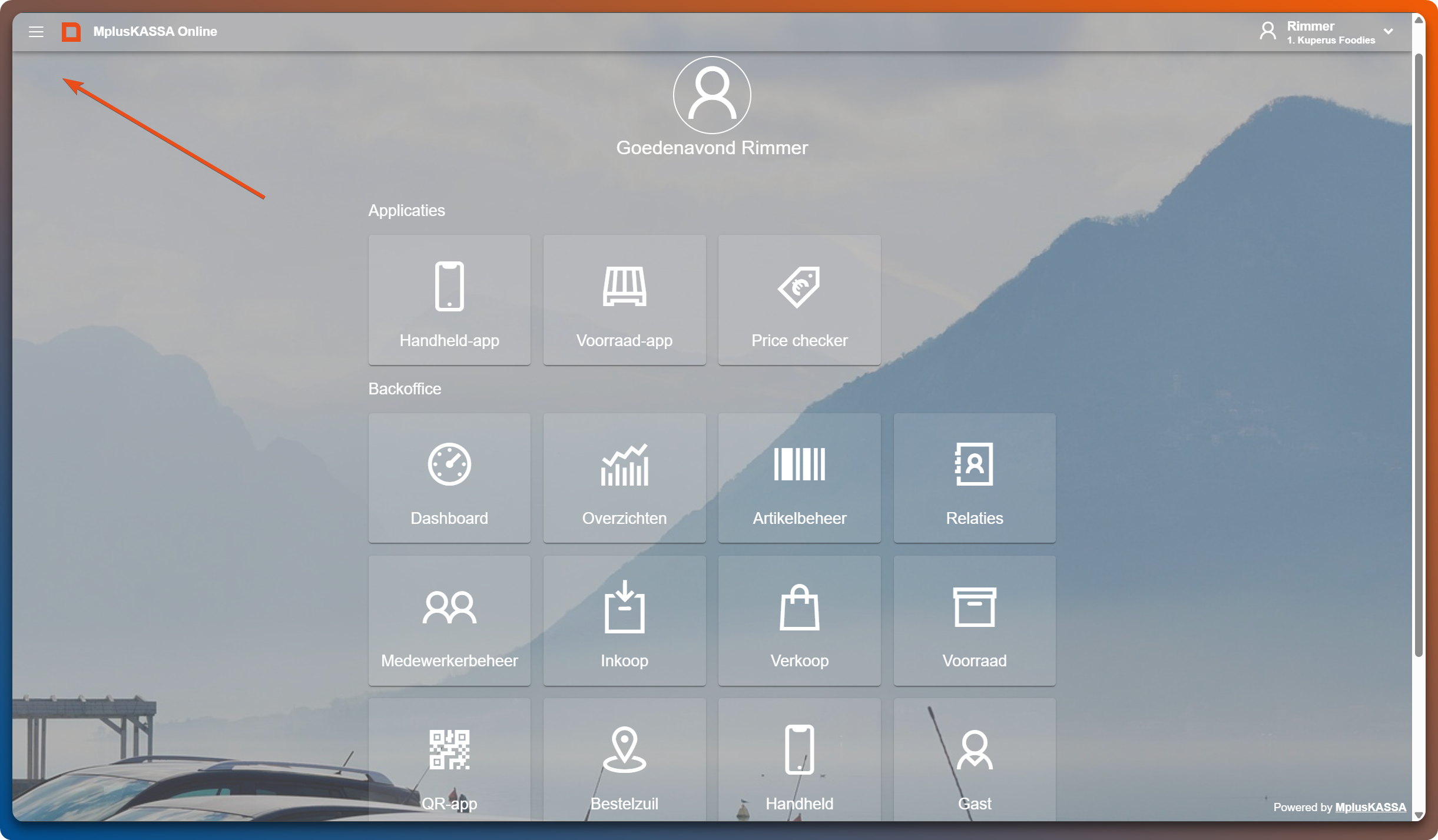Click the MplusKASSA footer link
The image size is (1438, 840).
click(x=1370, y=807)
